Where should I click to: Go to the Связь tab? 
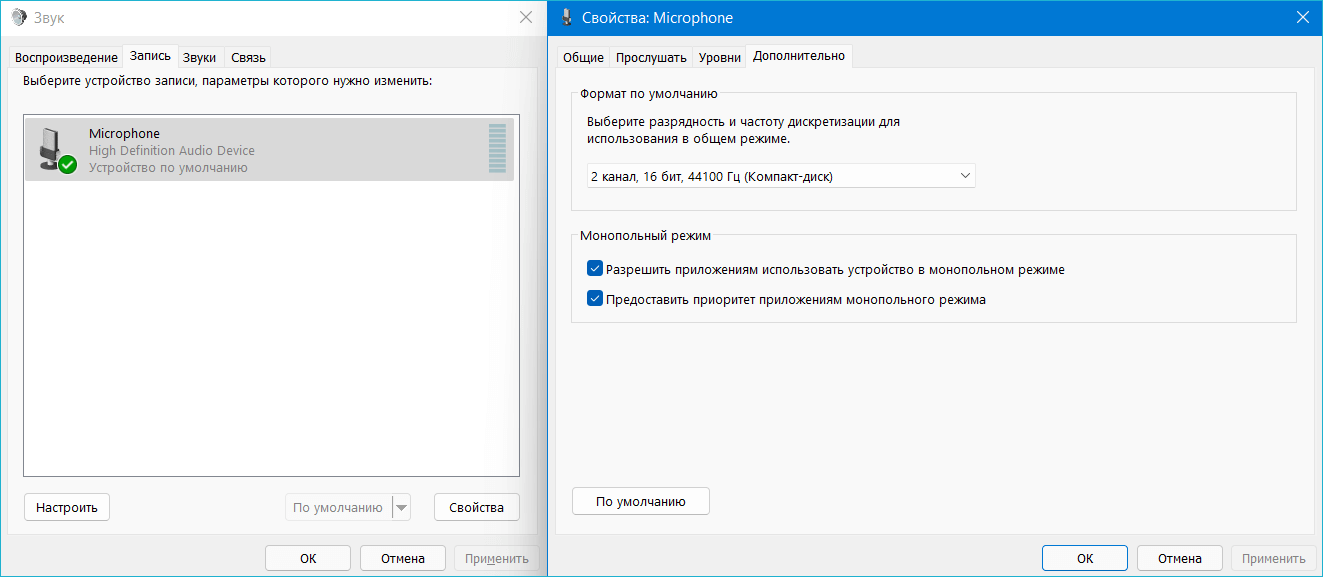pos(248,57)
